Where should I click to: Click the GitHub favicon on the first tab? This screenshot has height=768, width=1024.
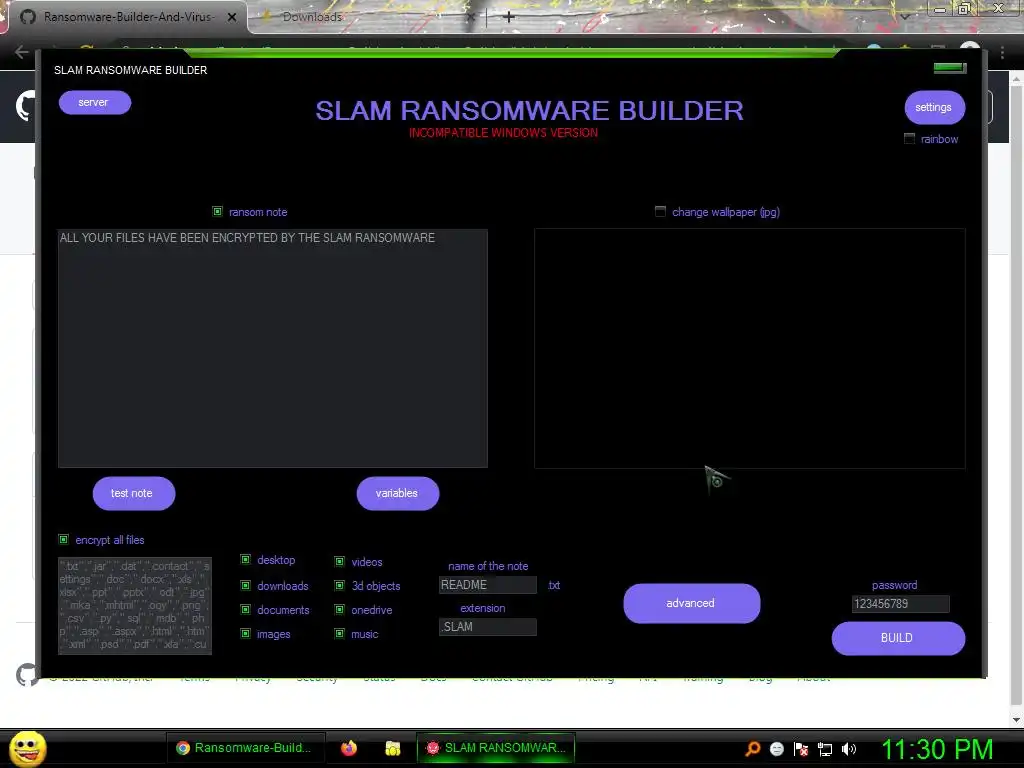[28, 17]
